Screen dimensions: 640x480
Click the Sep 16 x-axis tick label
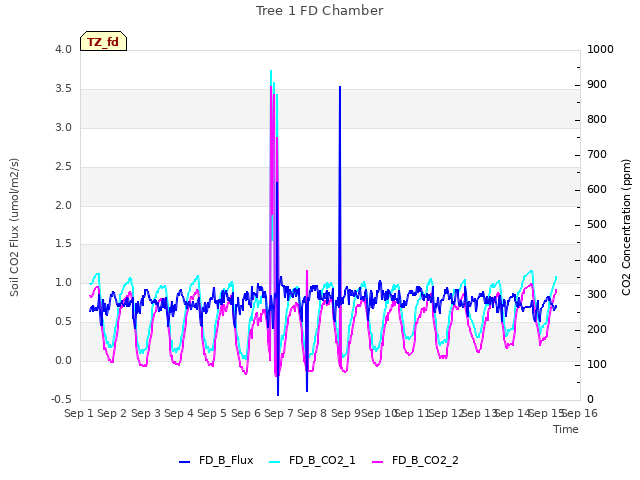coord(580,413)
